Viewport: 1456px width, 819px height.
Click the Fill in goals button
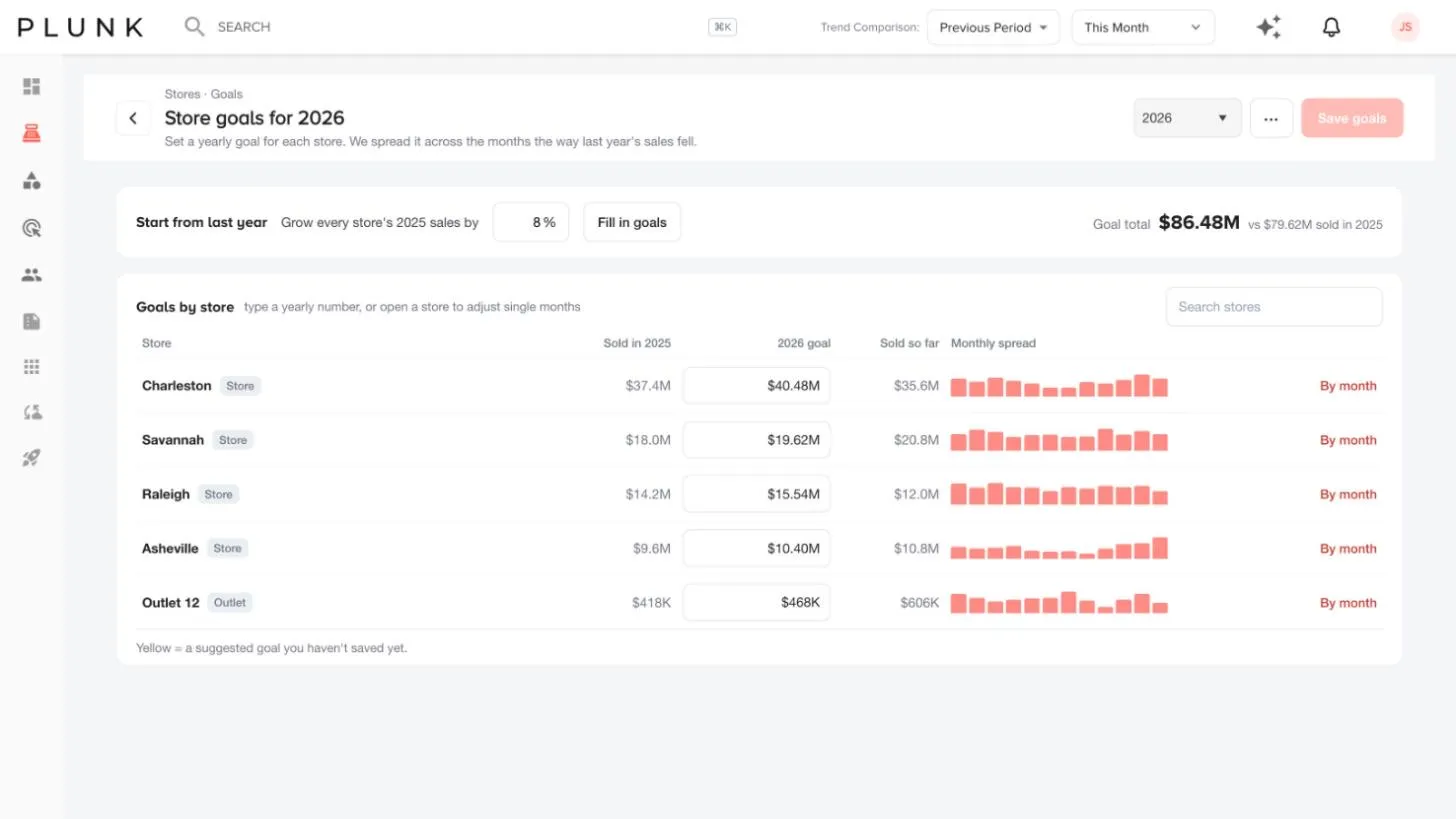pos(632,222)
